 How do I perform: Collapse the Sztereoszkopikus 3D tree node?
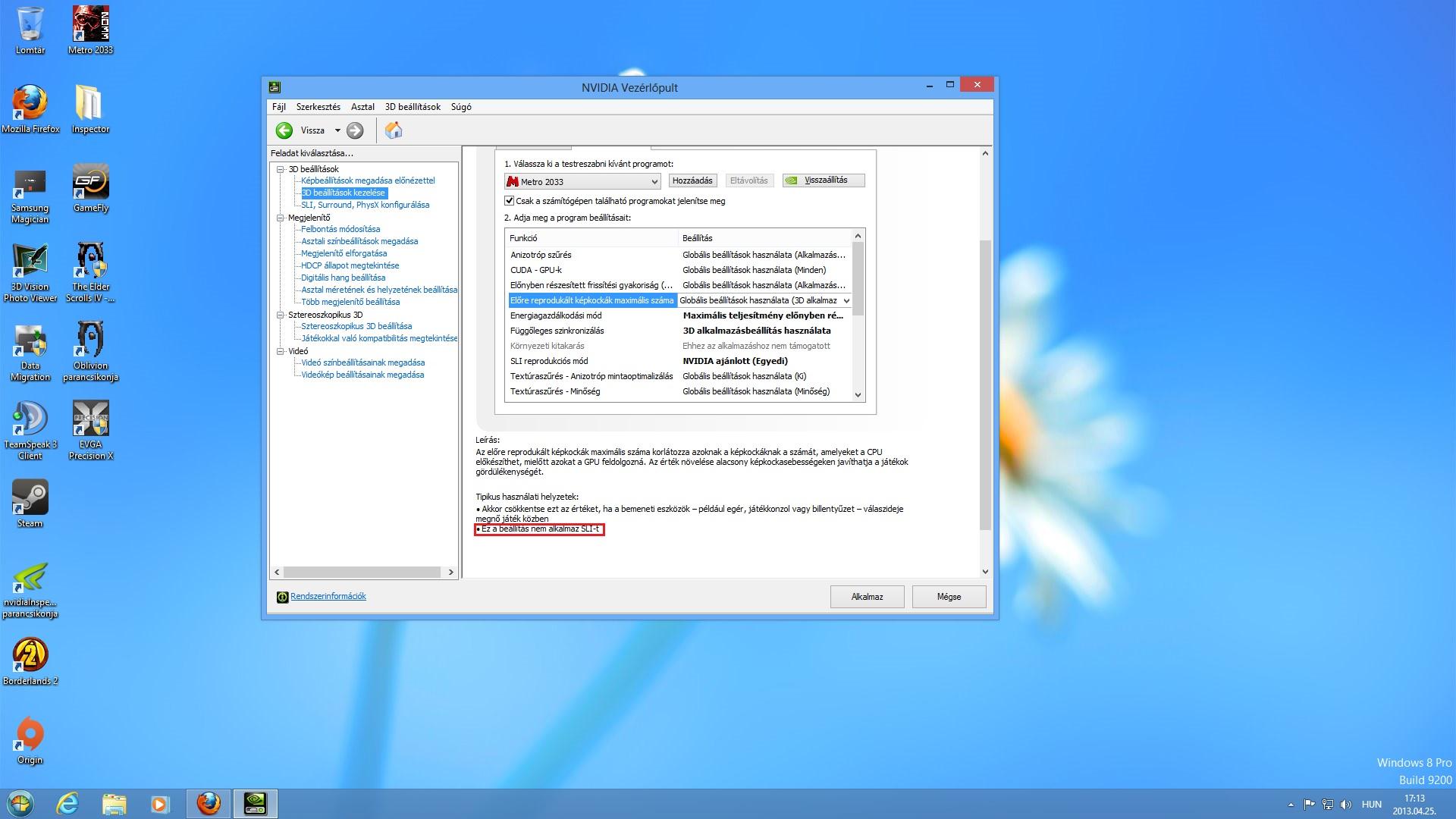point(280,315)
